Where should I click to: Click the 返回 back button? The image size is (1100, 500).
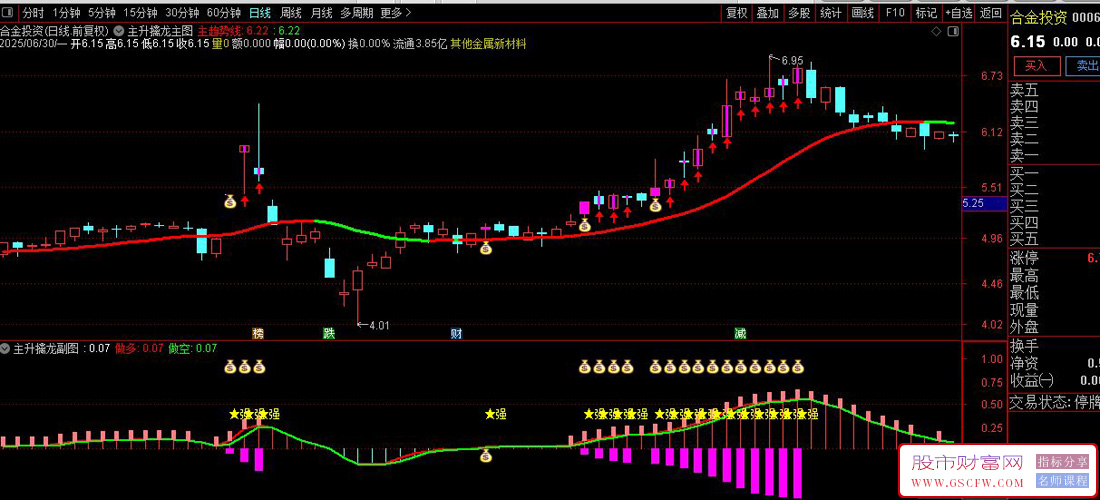click(x=991, y=13)
